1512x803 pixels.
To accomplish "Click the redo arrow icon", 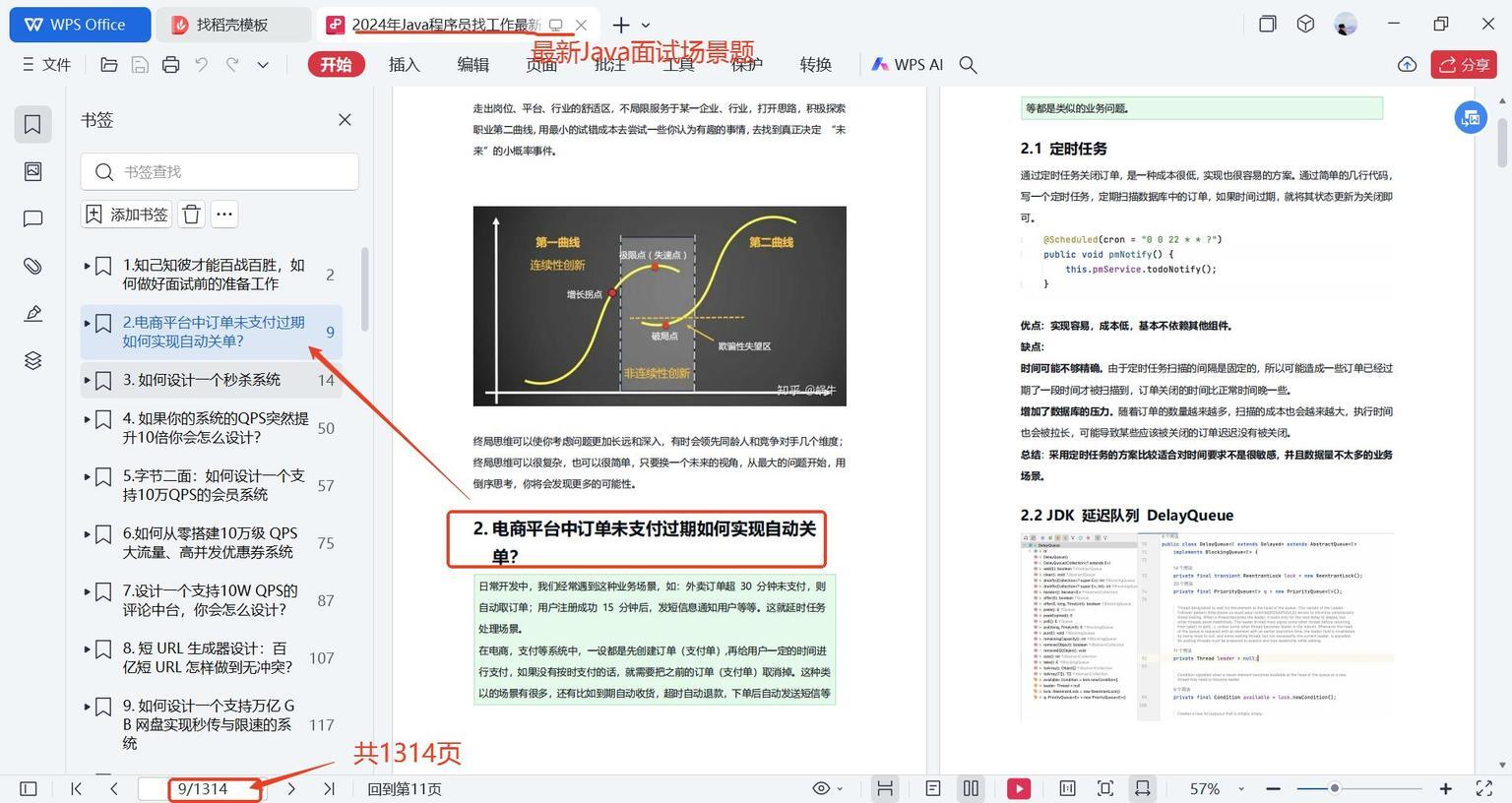I will coord(232,65).
